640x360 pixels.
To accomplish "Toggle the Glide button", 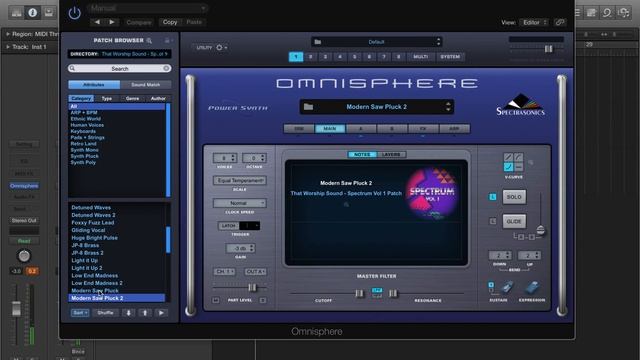I will 514,221.
